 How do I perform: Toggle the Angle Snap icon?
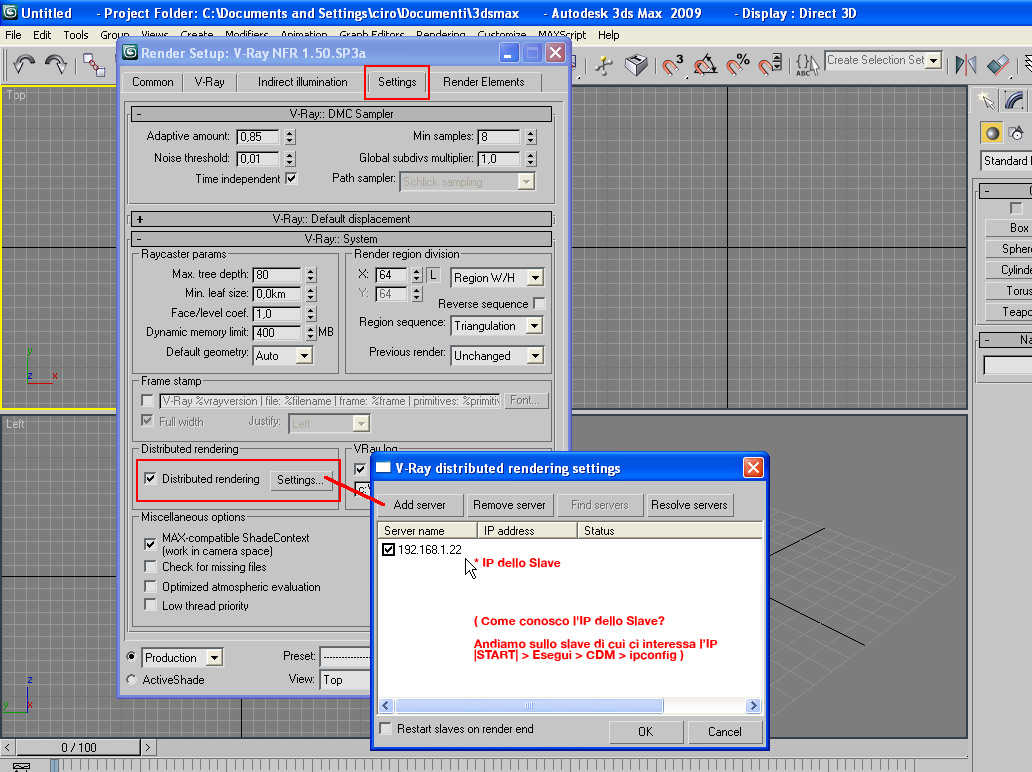[706, 64]
